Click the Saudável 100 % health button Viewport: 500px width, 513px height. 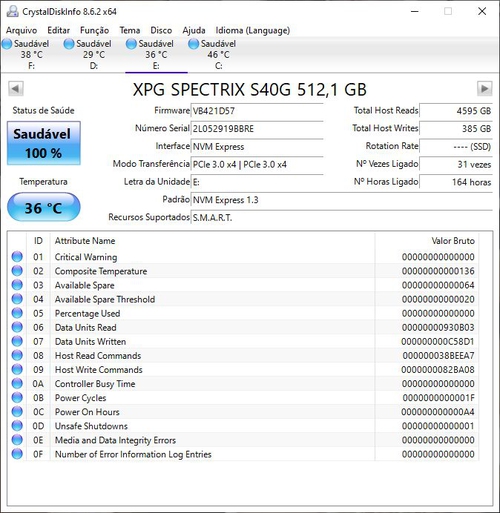pyautogui.click(x=44, y=143)
